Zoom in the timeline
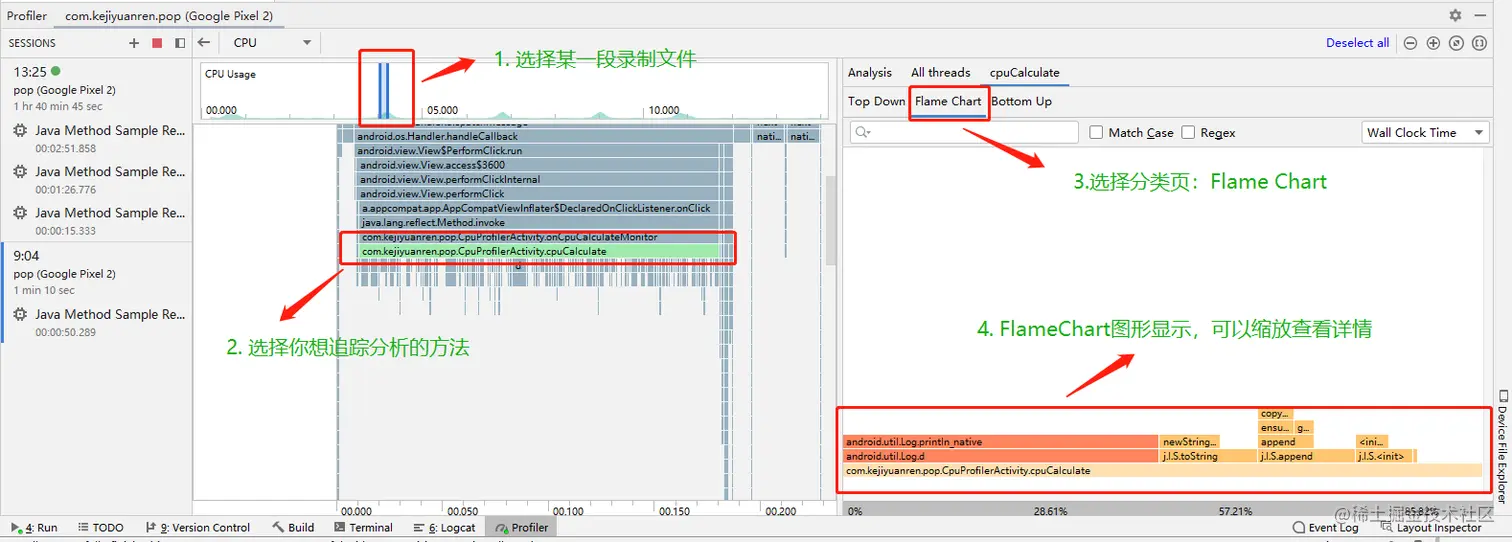The image size is (1512, 542). point(1433,43)
